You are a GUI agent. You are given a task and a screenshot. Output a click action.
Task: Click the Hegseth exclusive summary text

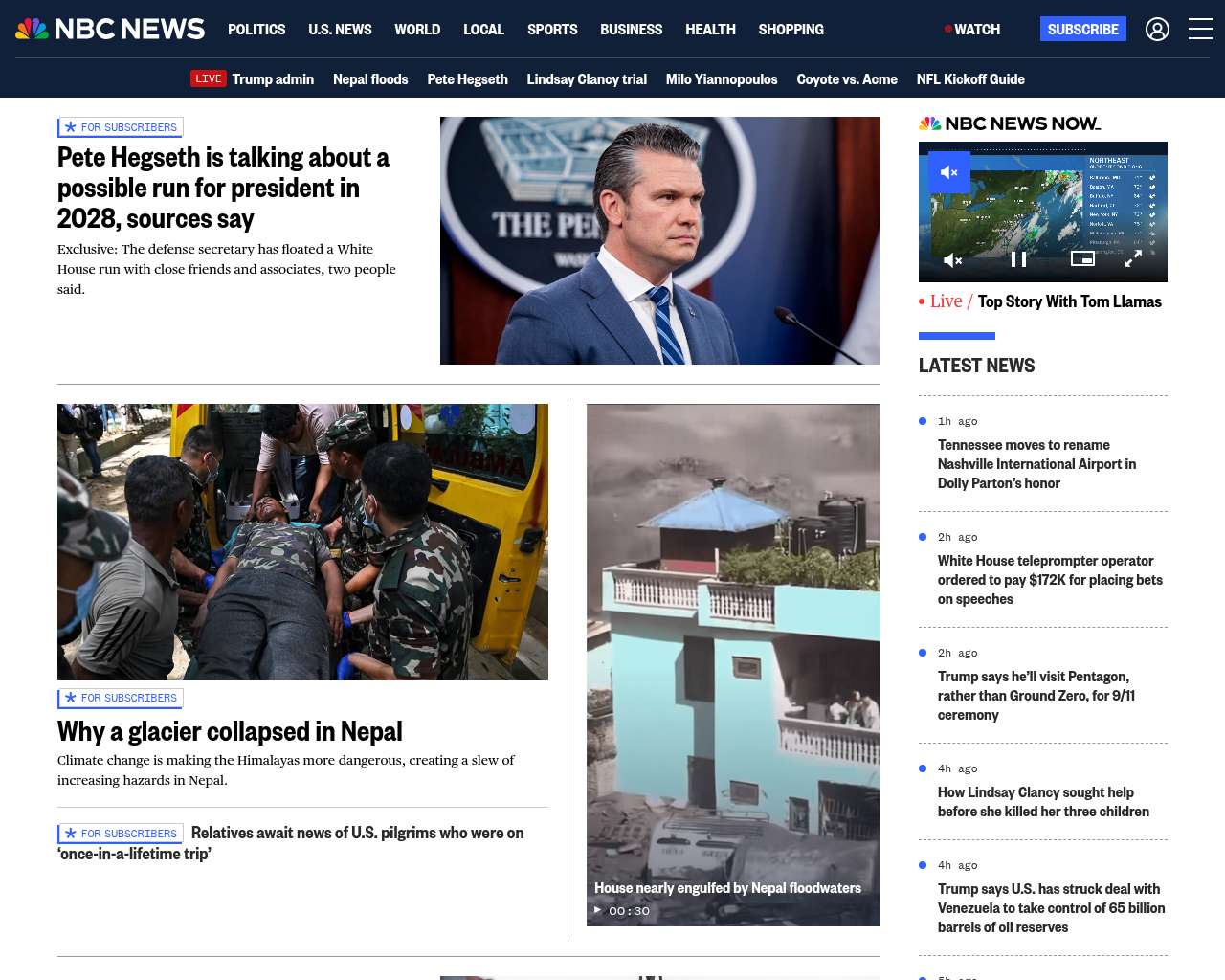click(227, 269)
